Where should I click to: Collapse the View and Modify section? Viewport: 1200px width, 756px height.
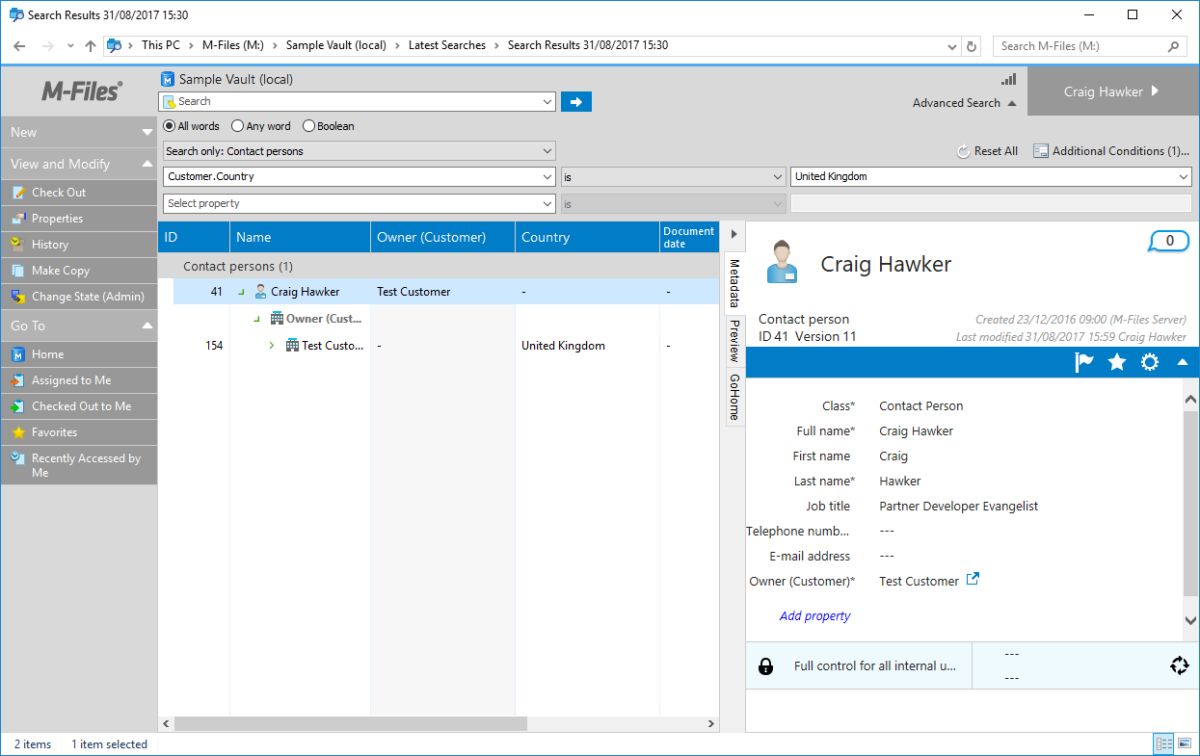(147, 164)
